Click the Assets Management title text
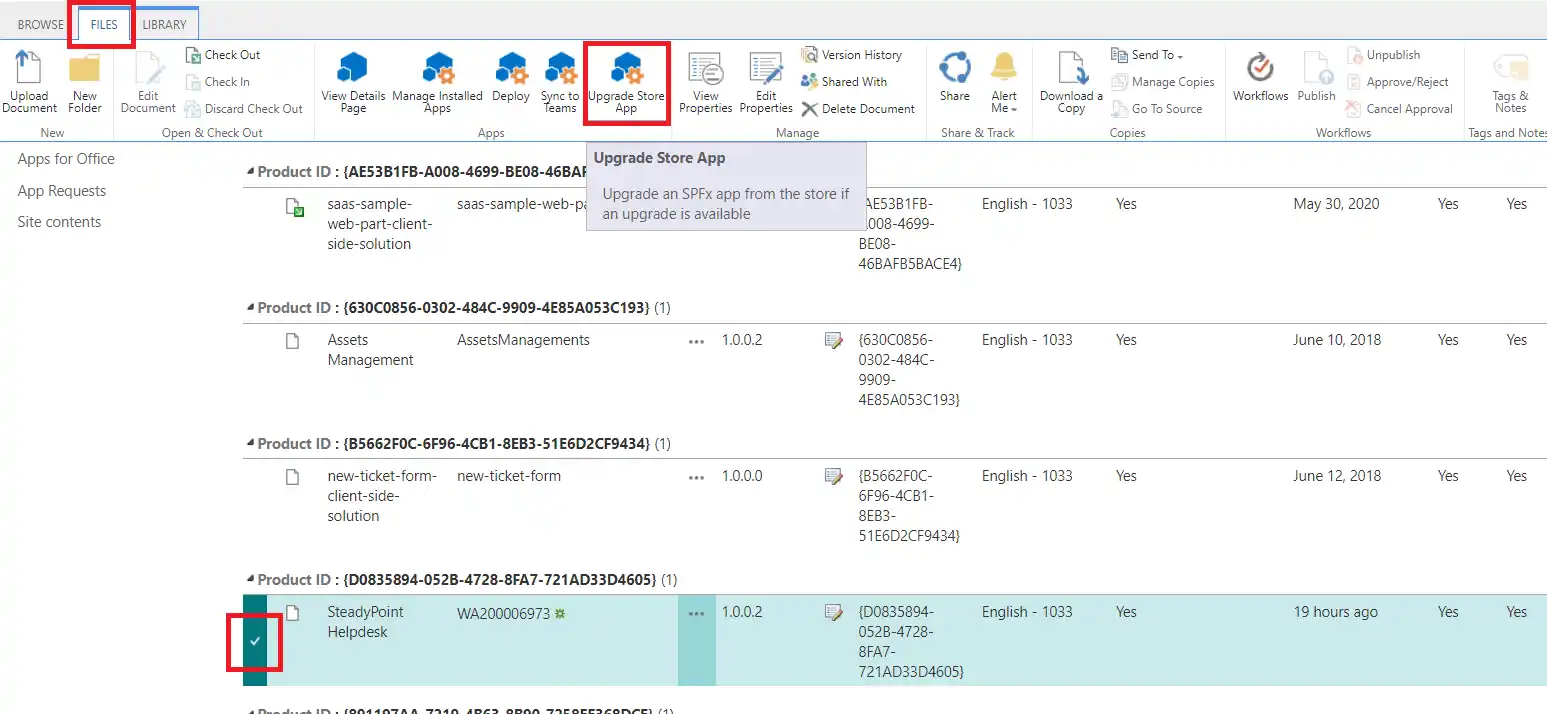This screenshot has width=1547, height=714. coord(370,350)
